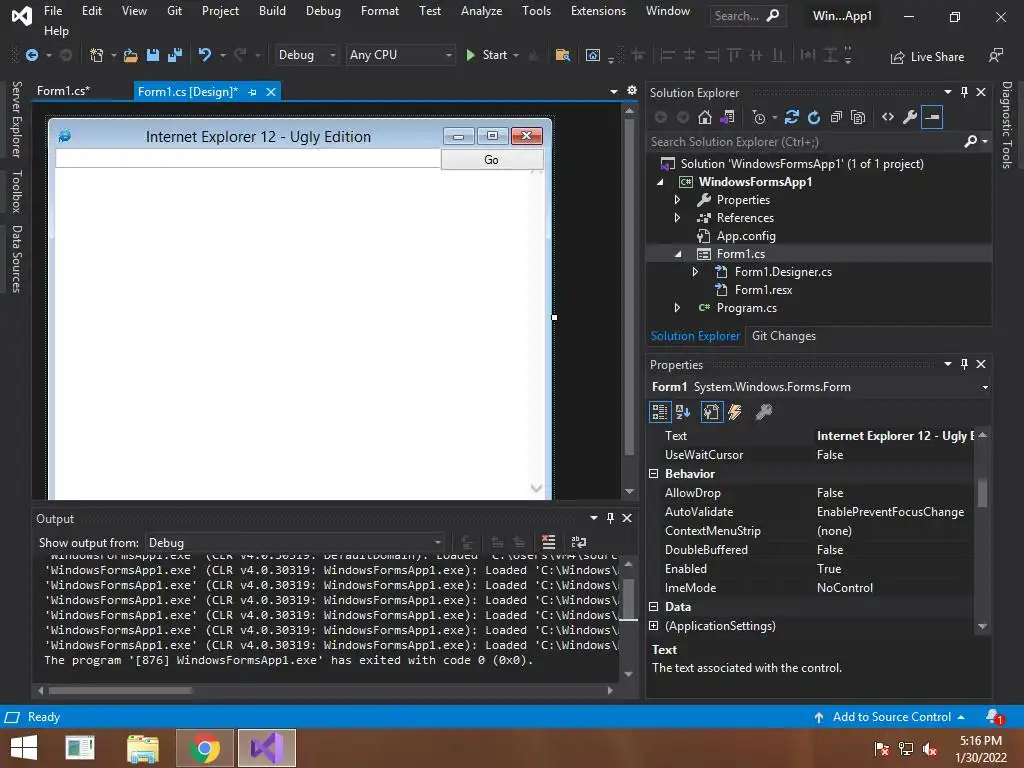Click Clear All icon in Output panel

[x=549, y=542]
